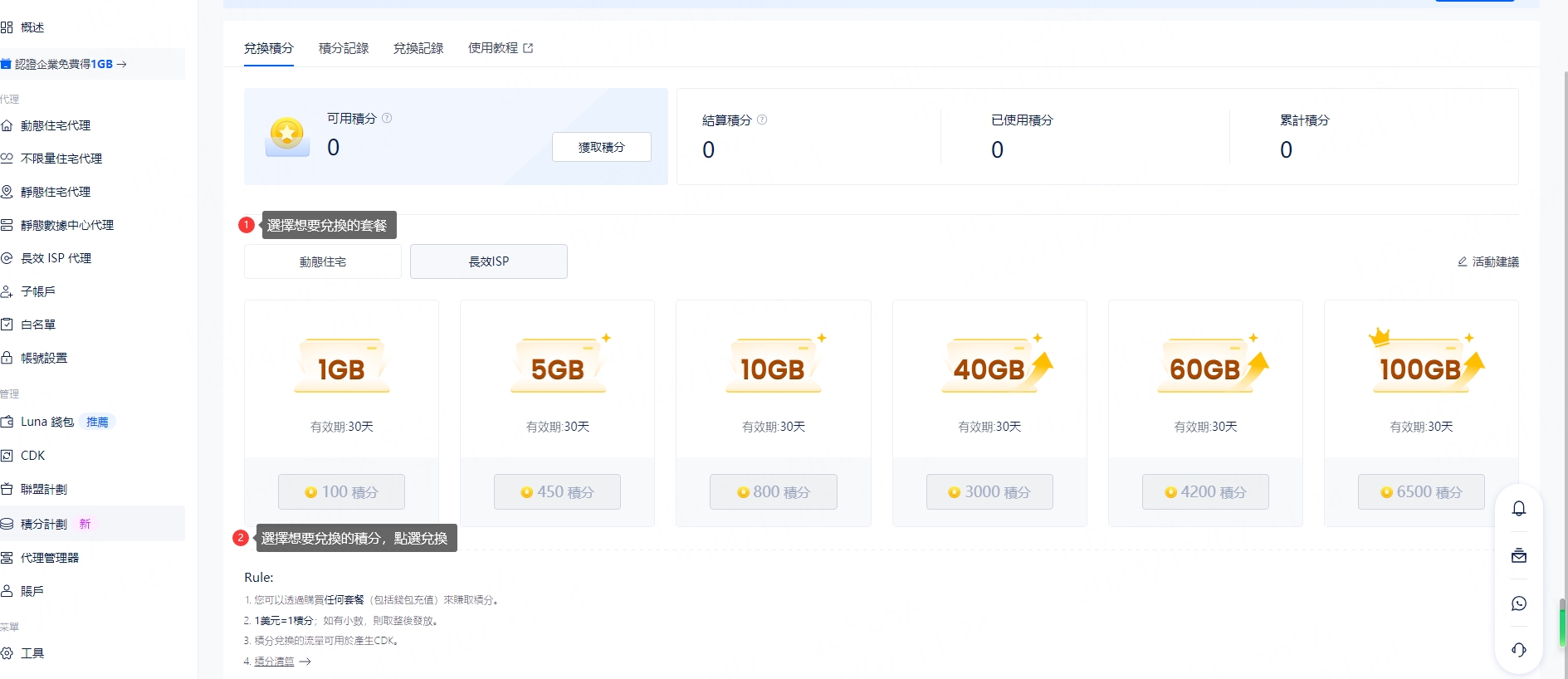Redeem 1GB for 100 積分

[x=341, y=492]
